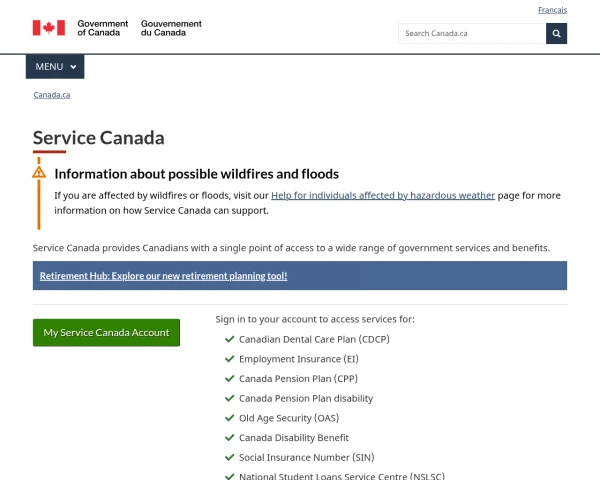
Task: Click the checkmark beside Employment Insurance (EI)
Action: [x=229, y=359]
